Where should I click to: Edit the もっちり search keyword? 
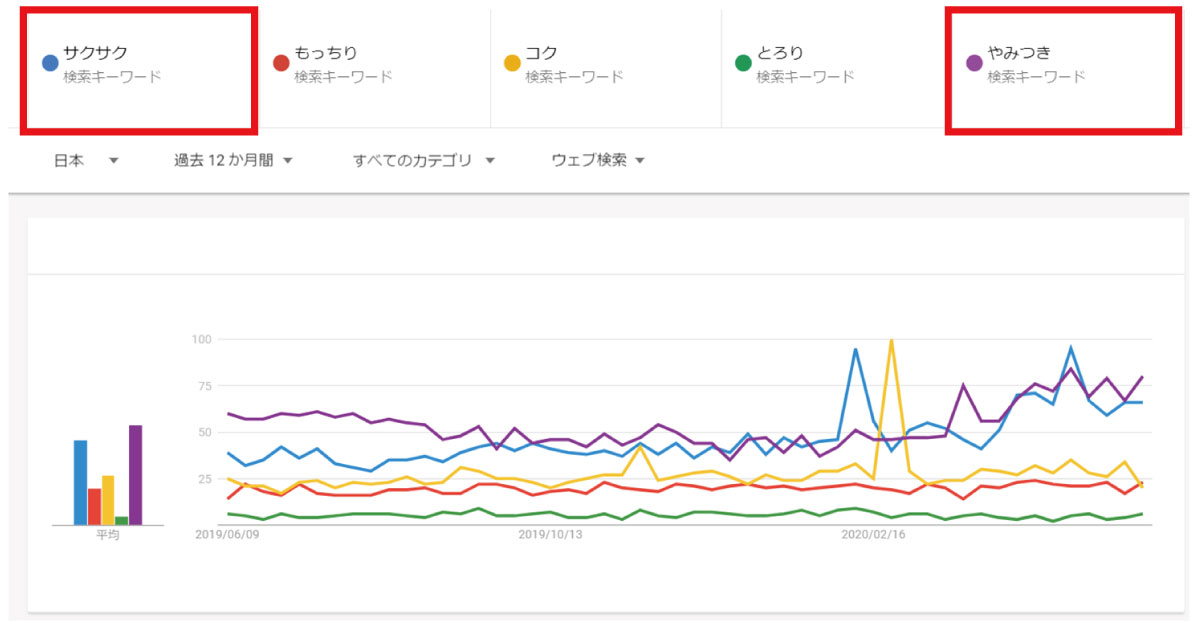pos(326,53)
